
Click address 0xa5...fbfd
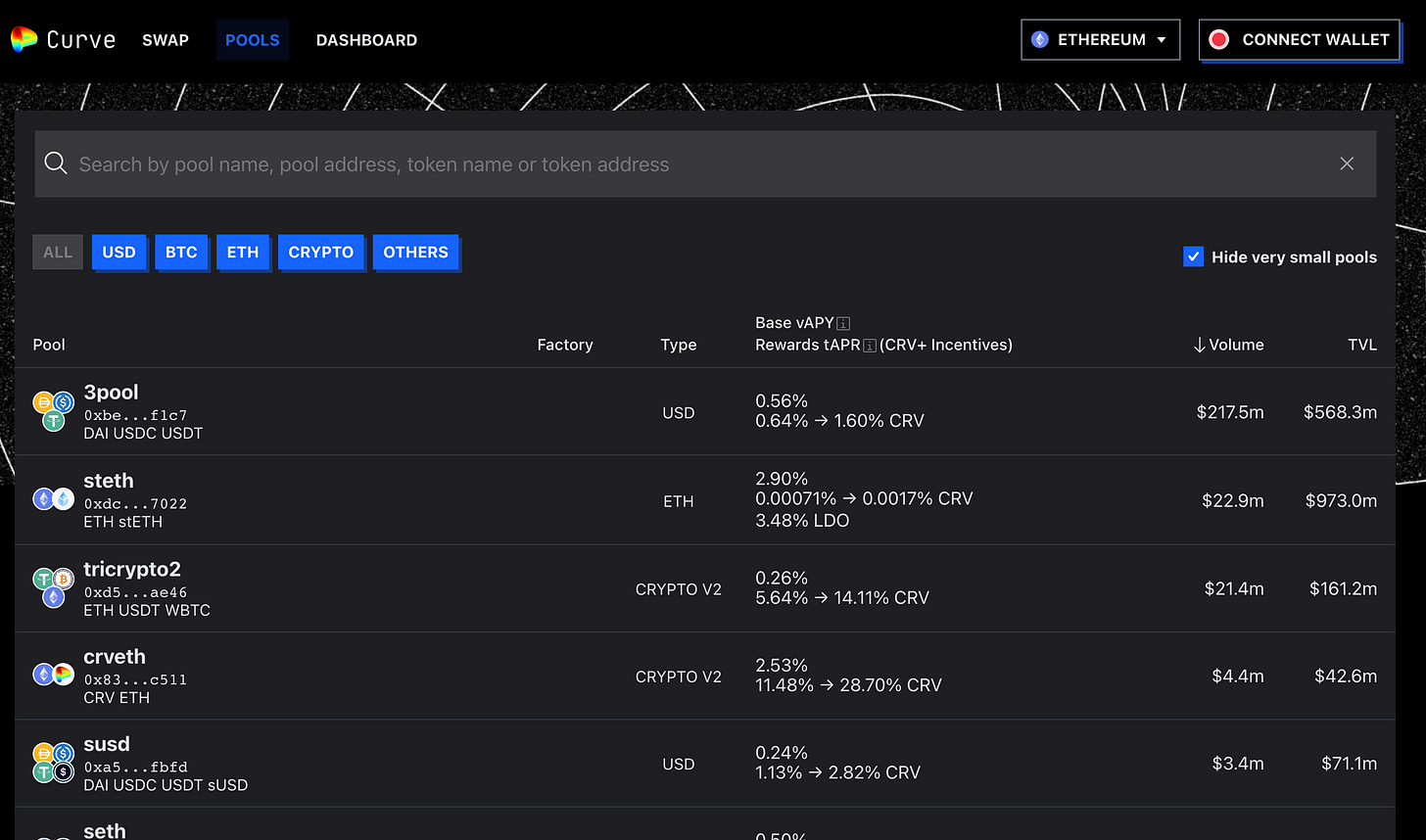click(x=135, y=767)
